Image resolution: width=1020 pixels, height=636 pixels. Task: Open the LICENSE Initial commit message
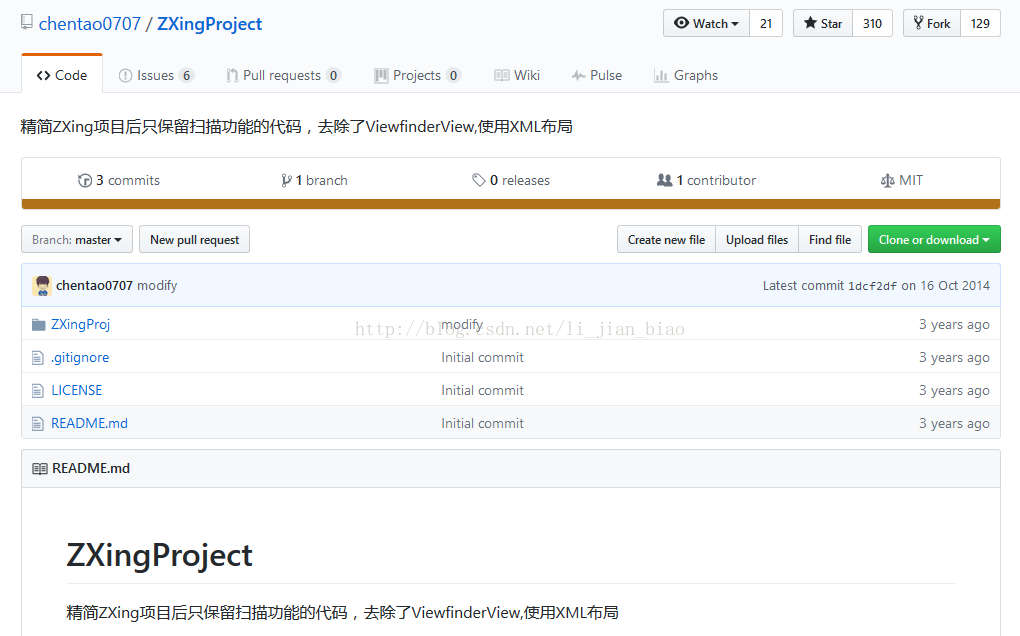(x=482, y=390)
